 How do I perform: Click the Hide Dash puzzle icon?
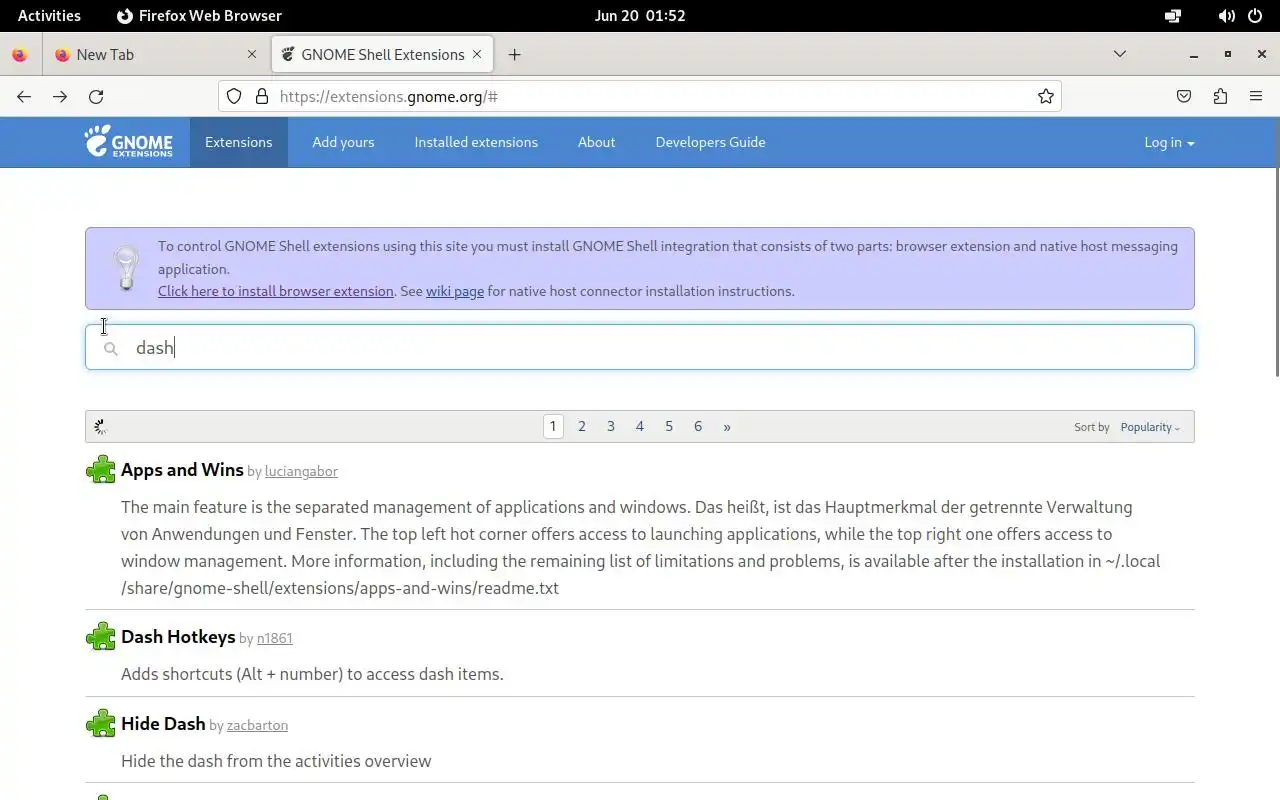101,723
